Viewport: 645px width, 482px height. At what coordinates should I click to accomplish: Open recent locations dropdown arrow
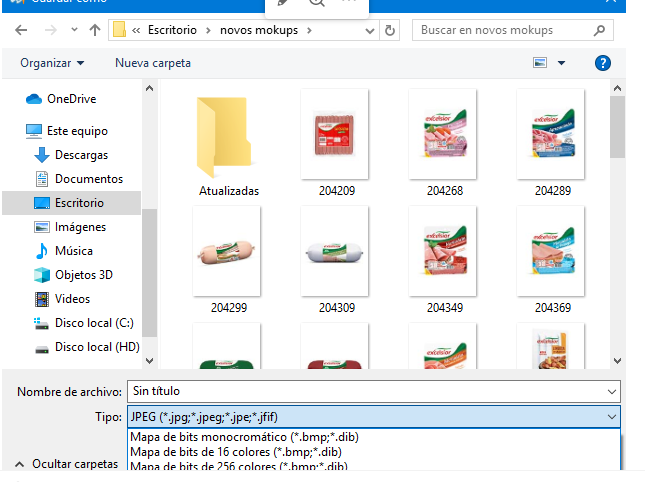click(74, 30)
